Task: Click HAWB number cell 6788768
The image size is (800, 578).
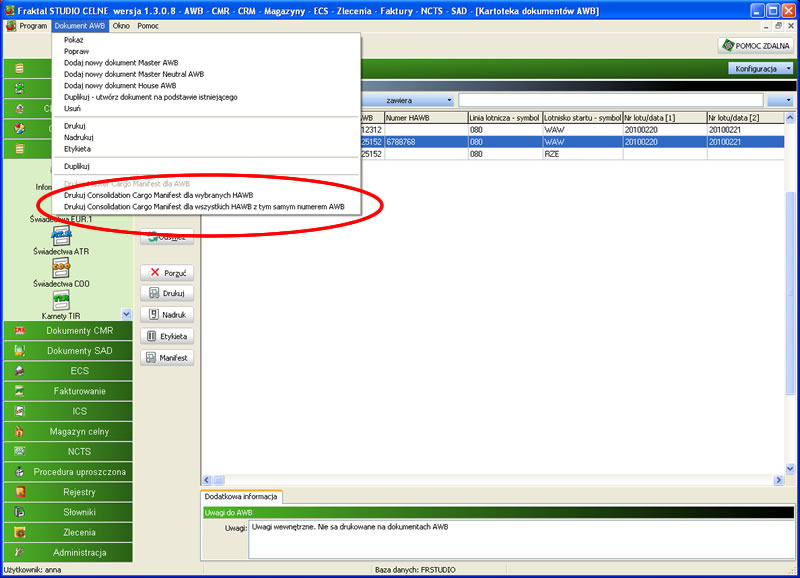Action: (426, 142)
